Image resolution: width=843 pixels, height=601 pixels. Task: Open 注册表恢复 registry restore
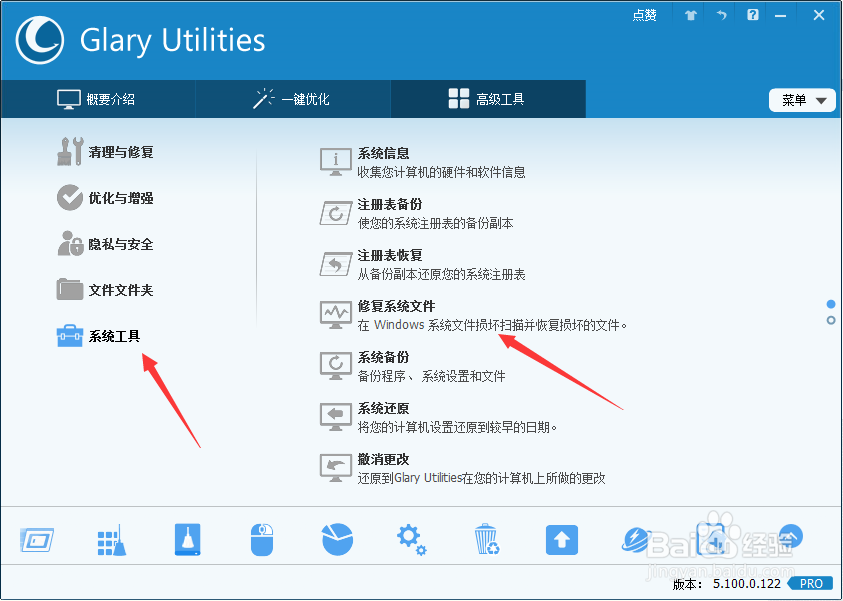coord(423,264)
